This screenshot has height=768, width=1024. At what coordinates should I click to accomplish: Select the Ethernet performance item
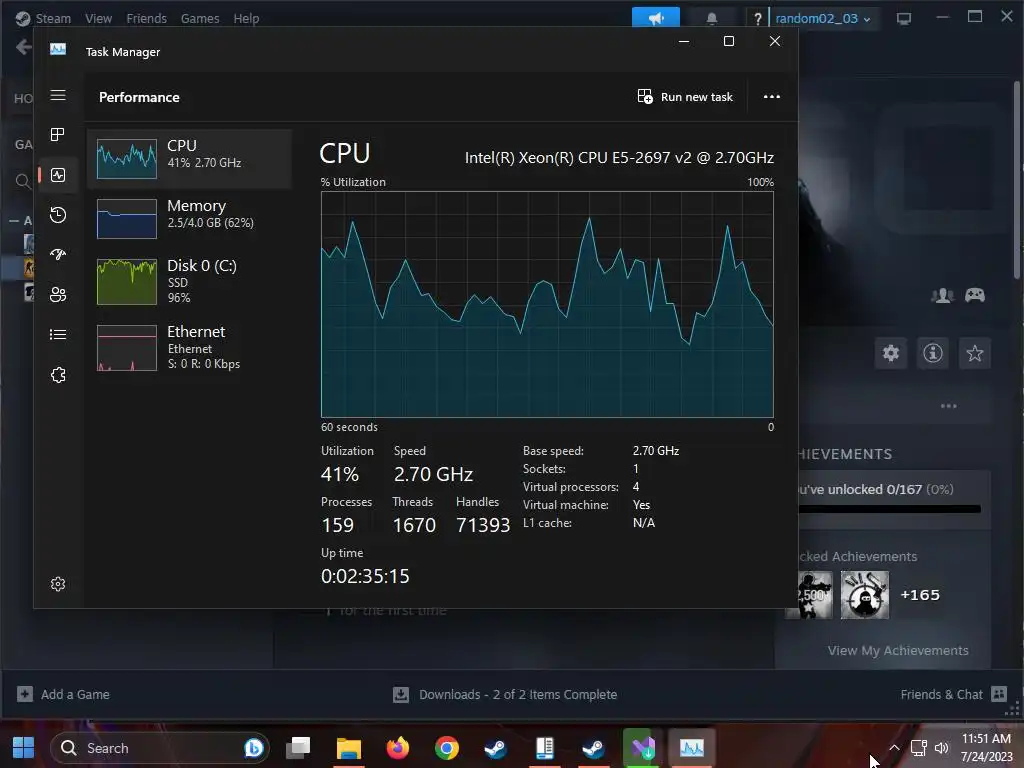click(189, 347)
